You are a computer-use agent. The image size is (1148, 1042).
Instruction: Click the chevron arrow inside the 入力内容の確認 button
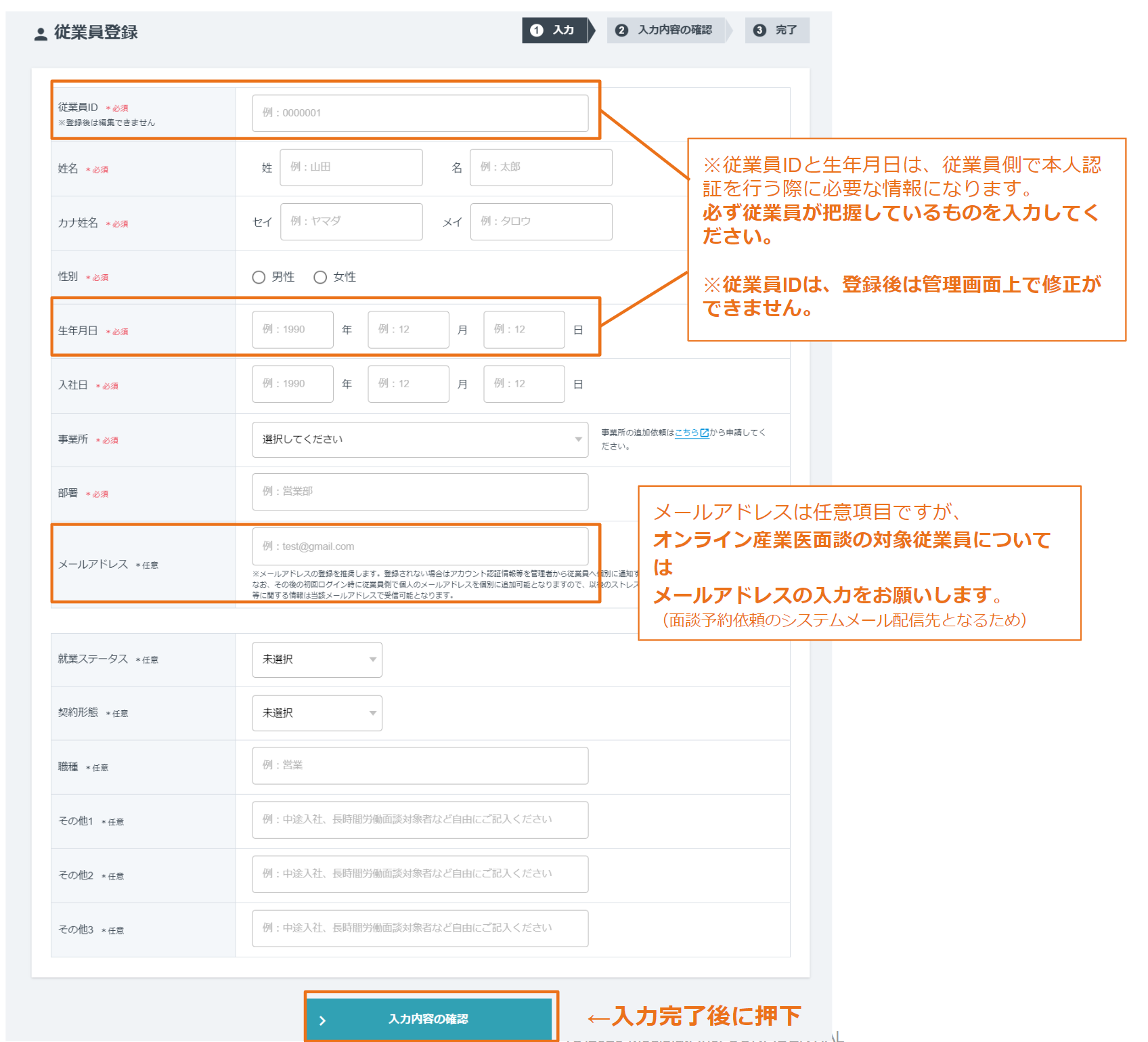coord(324,1020)
